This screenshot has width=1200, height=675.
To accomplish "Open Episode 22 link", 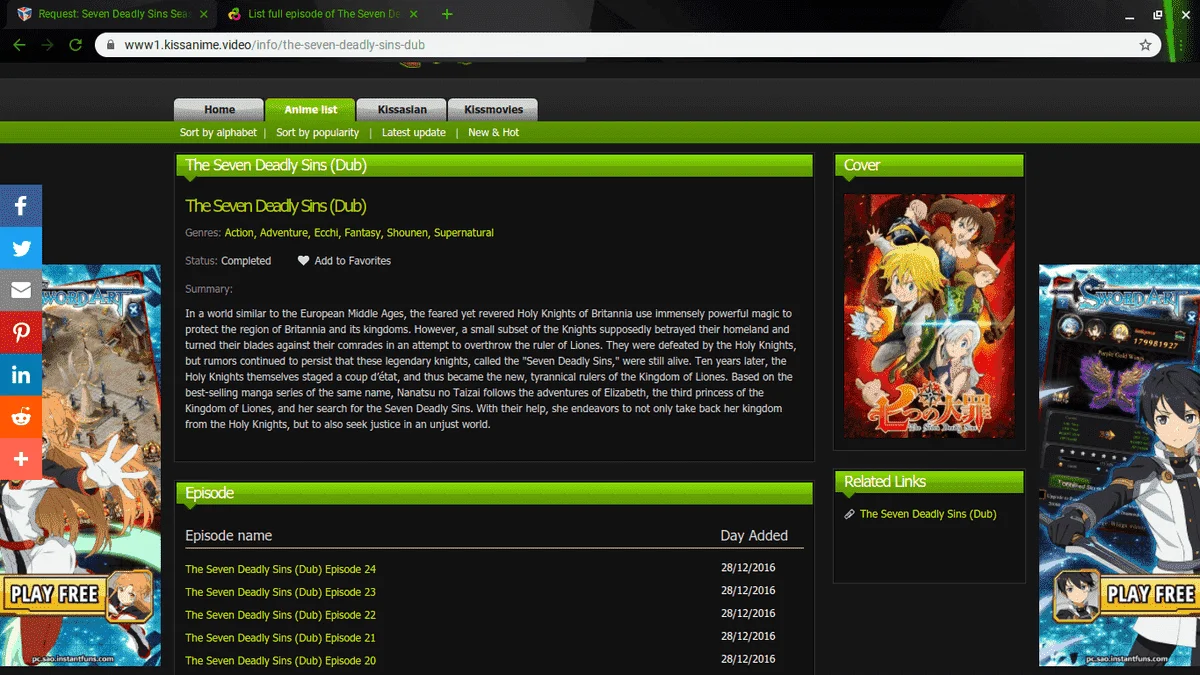I will pos(280,615).
